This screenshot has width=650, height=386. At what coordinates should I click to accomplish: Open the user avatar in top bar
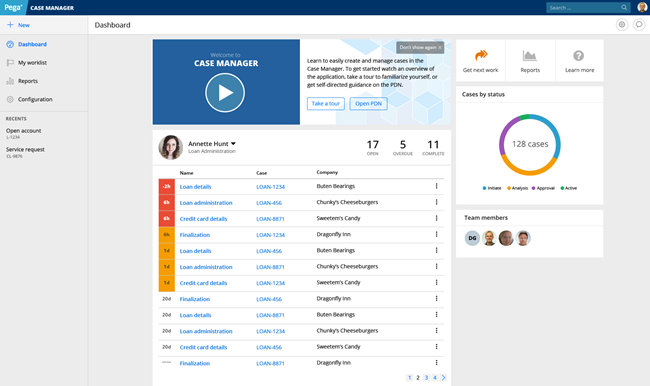642,7
